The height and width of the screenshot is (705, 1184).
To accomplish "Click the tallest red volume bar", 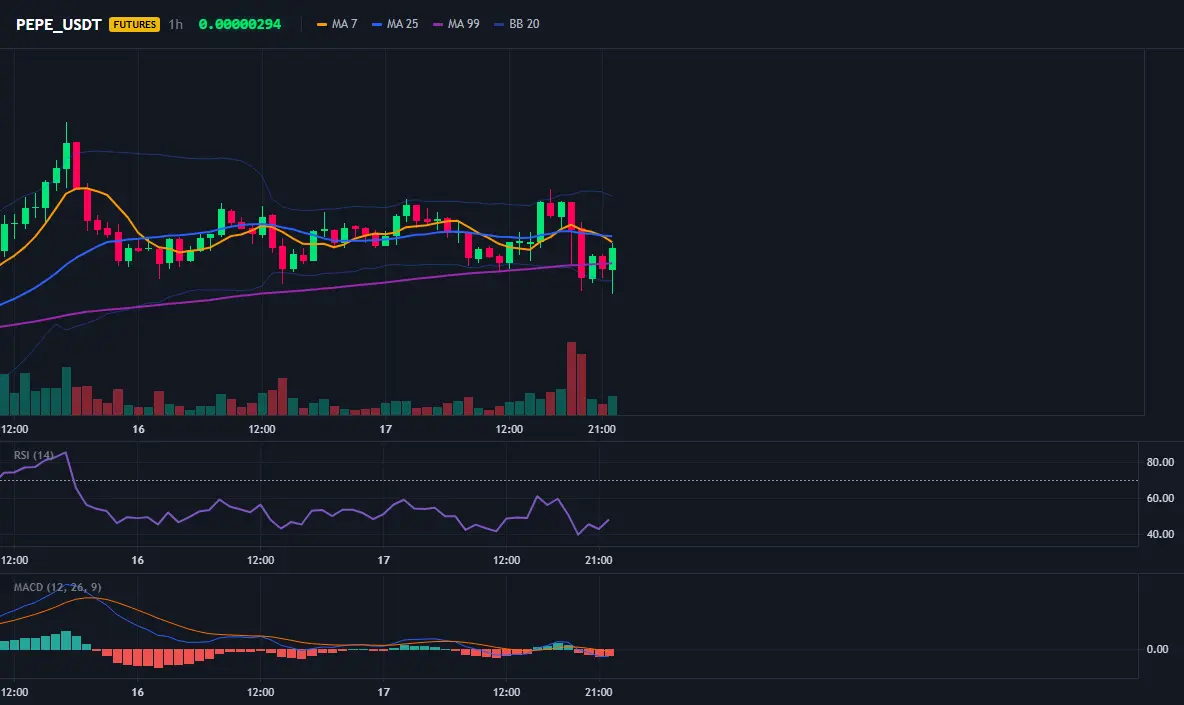I will 572,379.
